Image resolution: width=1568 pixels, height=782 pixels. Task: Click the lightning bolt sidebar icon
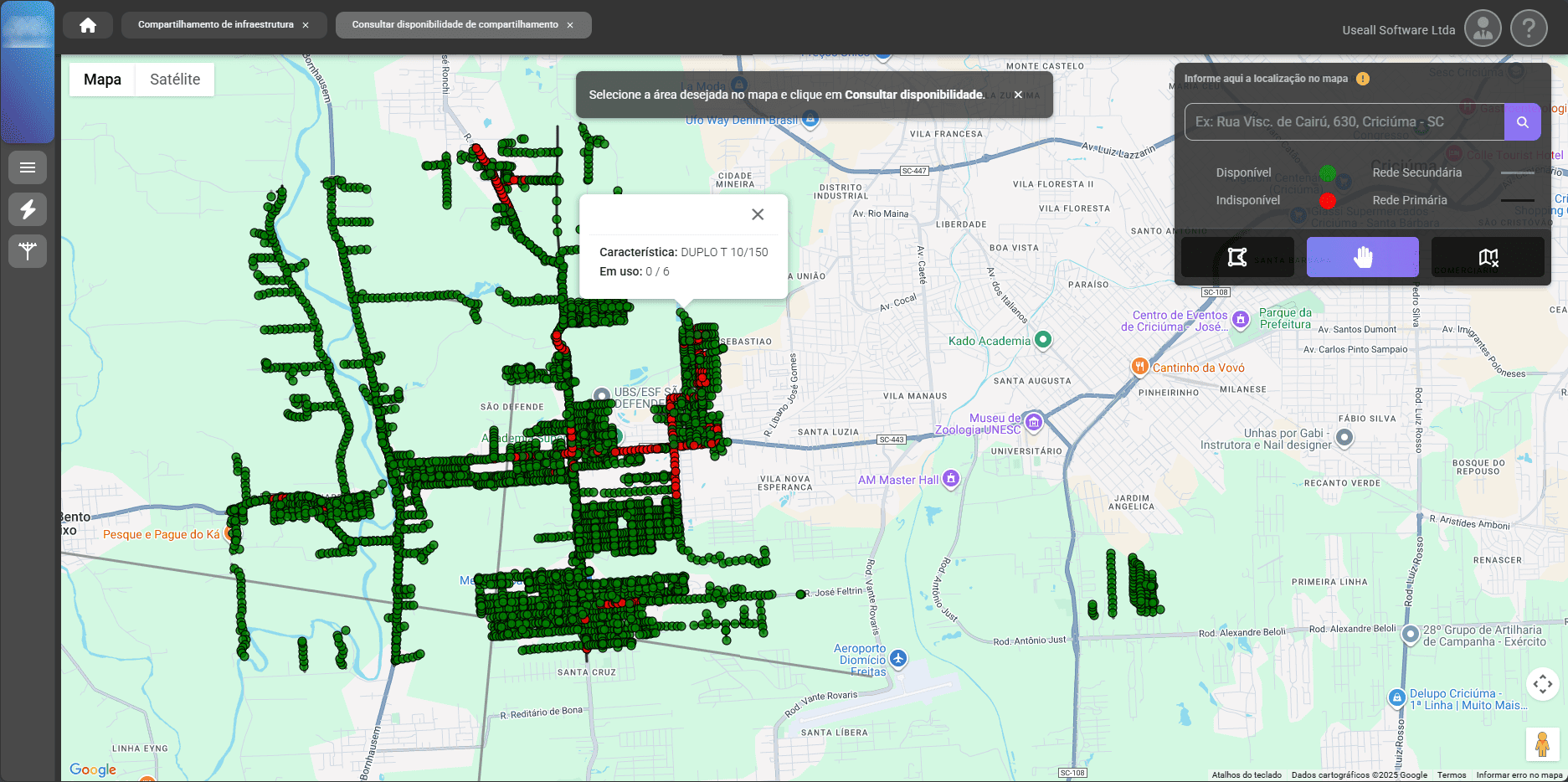(28, 209)
